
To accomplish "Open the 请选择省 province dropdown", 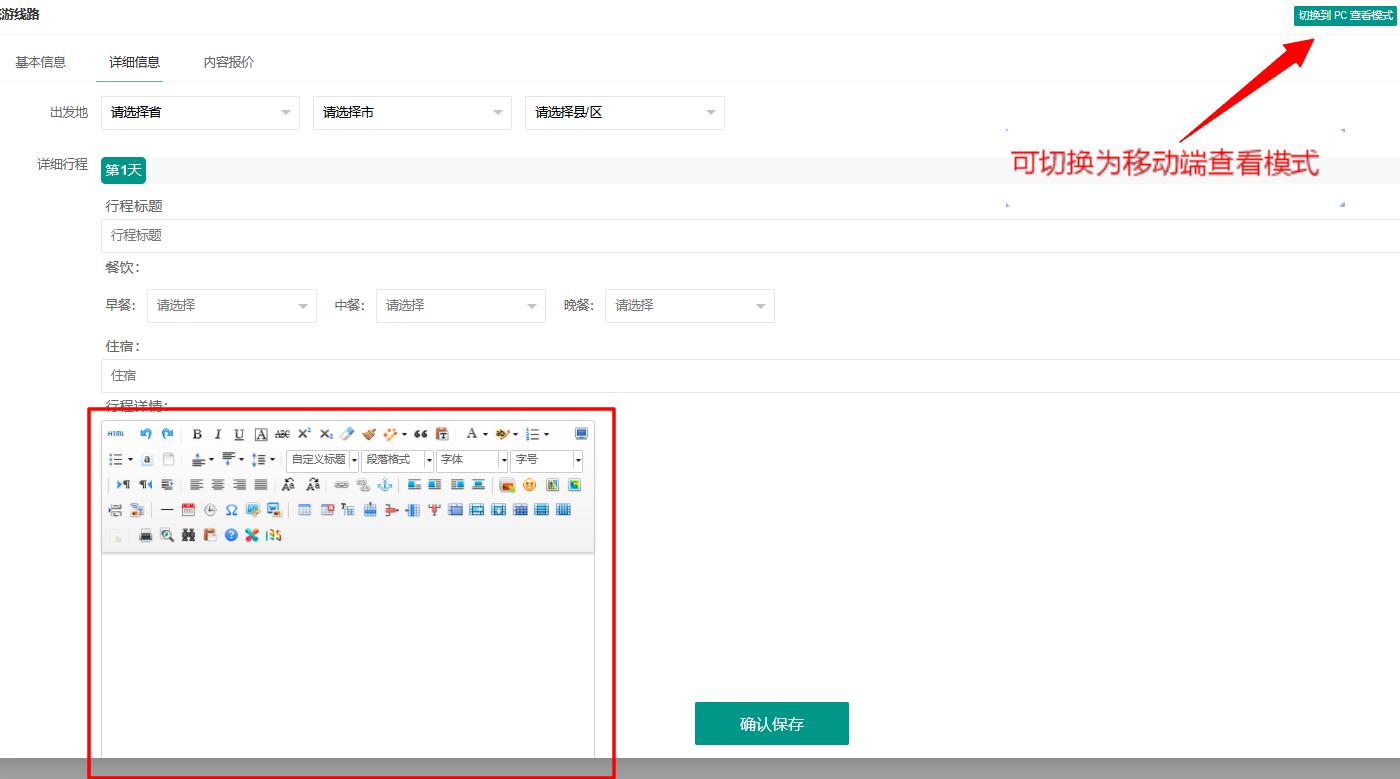I will tap(200, 112).
